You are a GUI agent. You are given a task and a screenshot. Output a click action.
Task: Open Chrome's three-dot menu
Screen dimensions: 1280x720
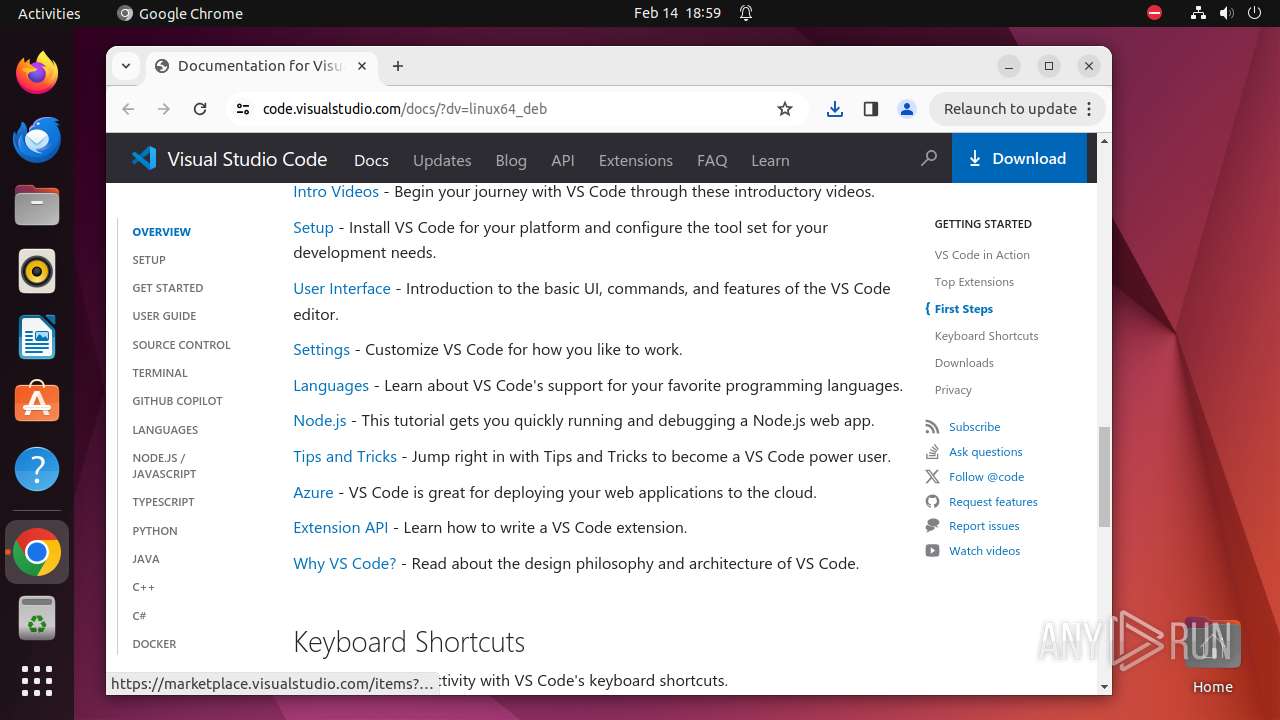point(1089,109)
